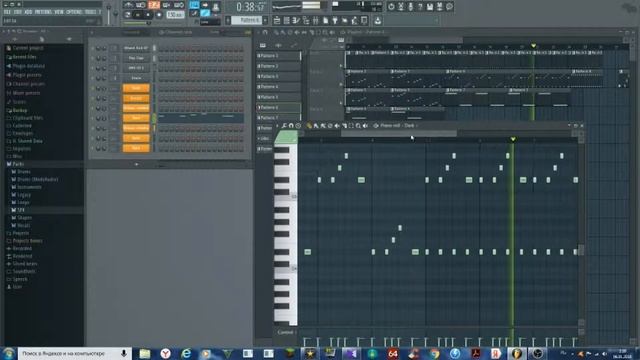Mute the Snare channel with its LED
The height and width of the screenshot is (360, 640).
(x=93, y=78)
